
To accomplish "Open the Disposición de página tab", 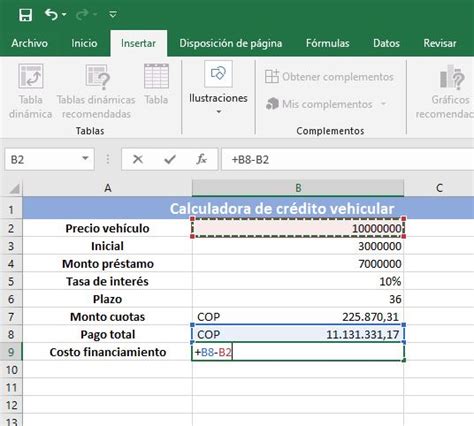I will point(231,43).
